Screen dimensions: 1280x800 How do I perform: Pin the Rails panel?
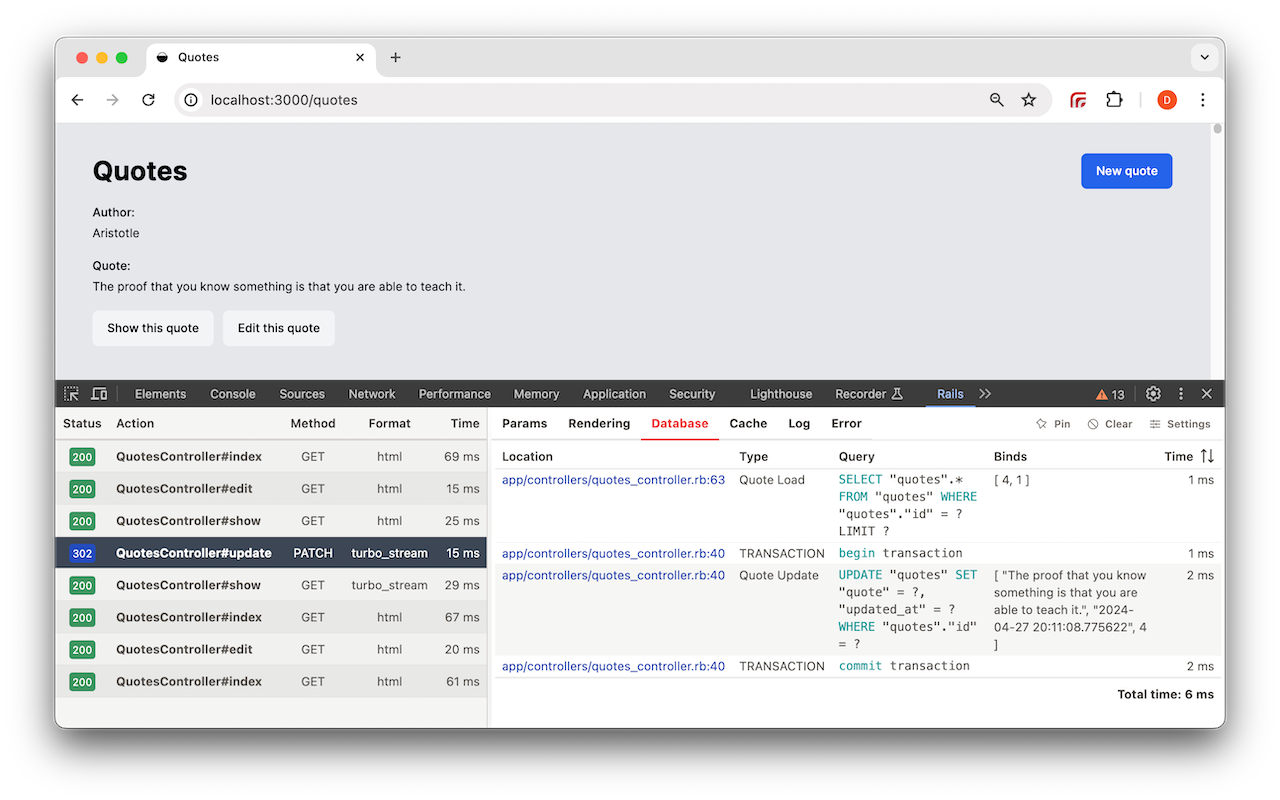1053,423
